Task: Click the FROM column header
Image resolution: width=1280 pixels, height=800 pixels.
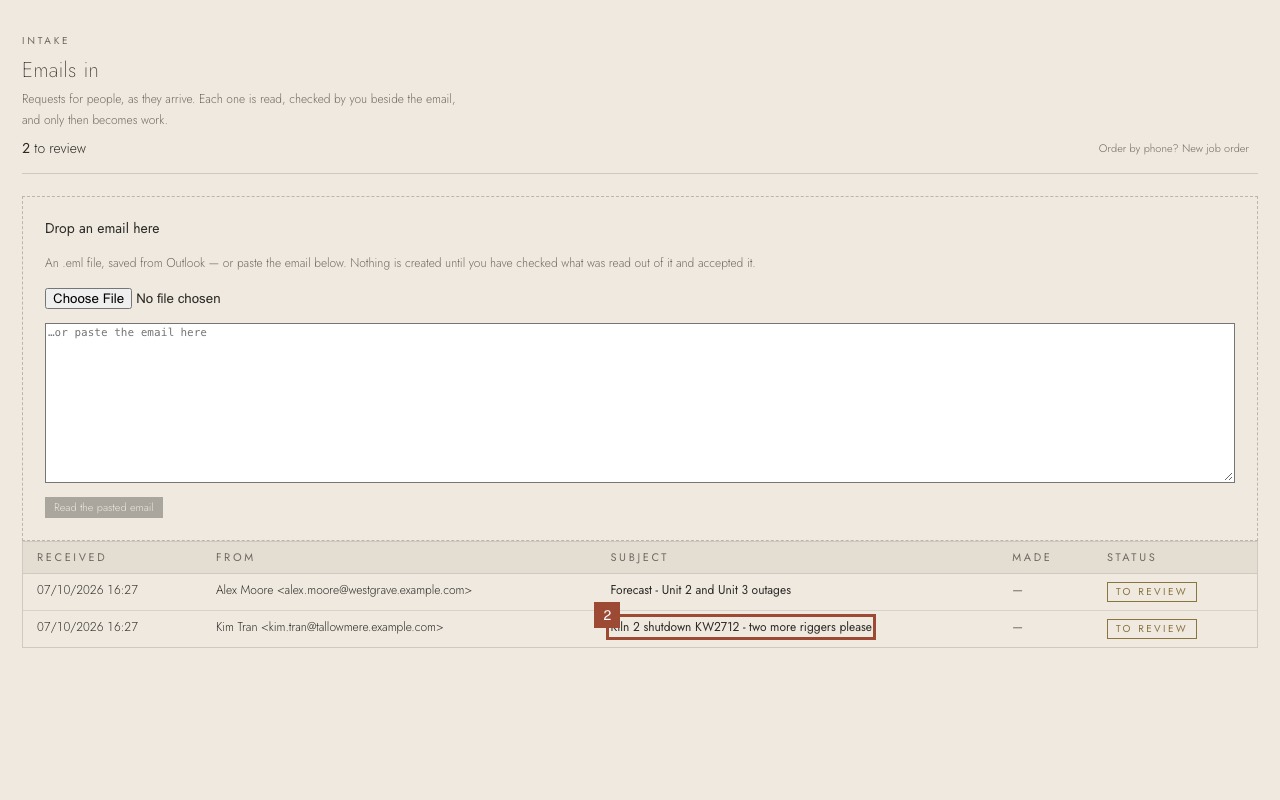Action: [235, 557]
